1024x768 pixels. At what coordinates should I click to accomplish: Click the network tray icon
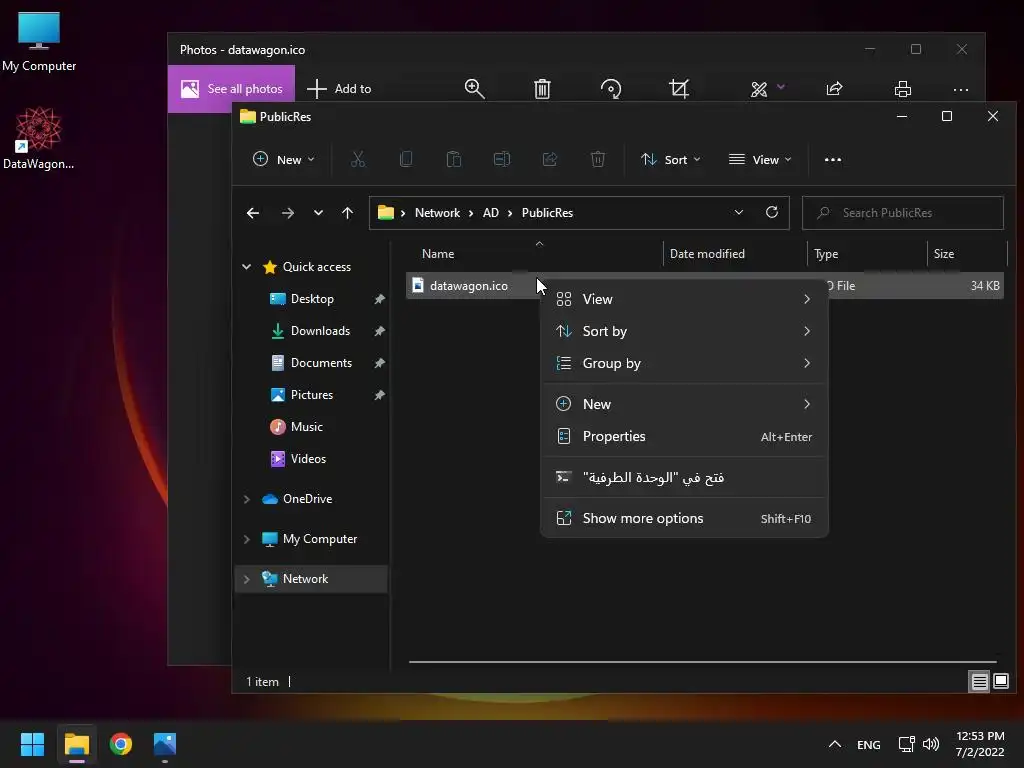[x=906, y=744]
